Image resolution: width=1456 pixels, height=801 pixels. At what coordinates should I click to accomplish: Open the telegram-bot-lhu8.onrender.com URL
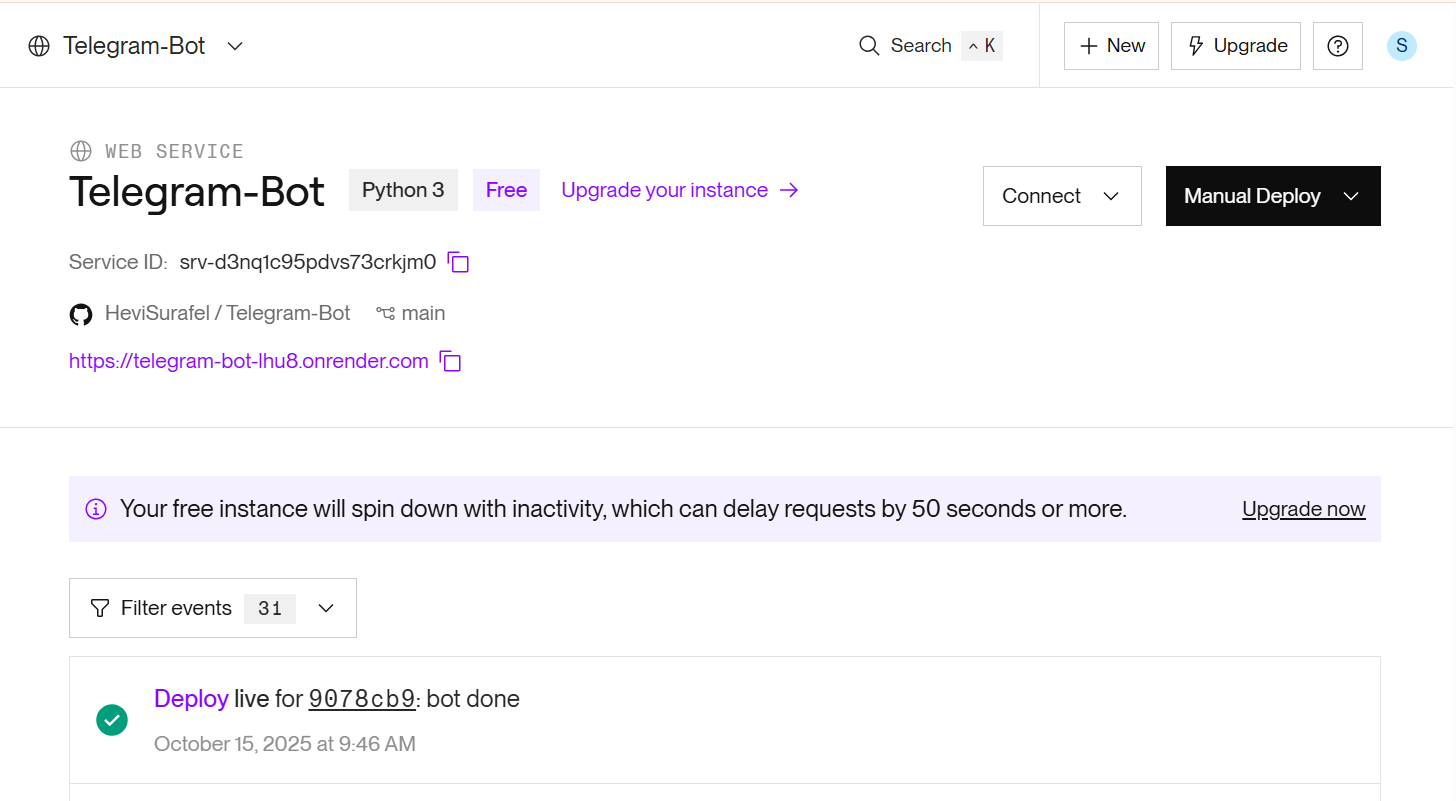tap(248, 361)
